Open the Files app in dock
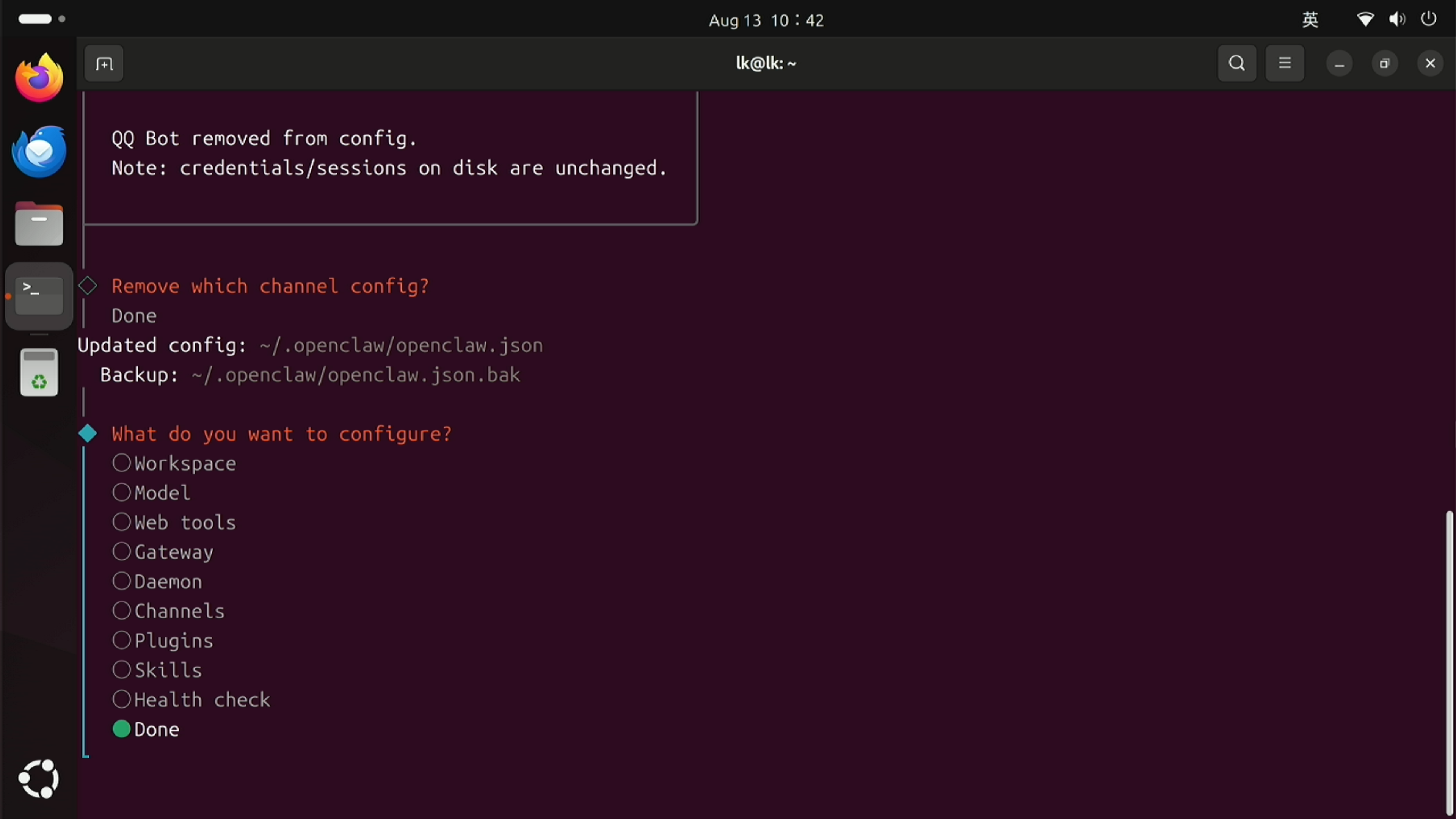Viewport: 1456px width, 819px height. click(39, 224)
